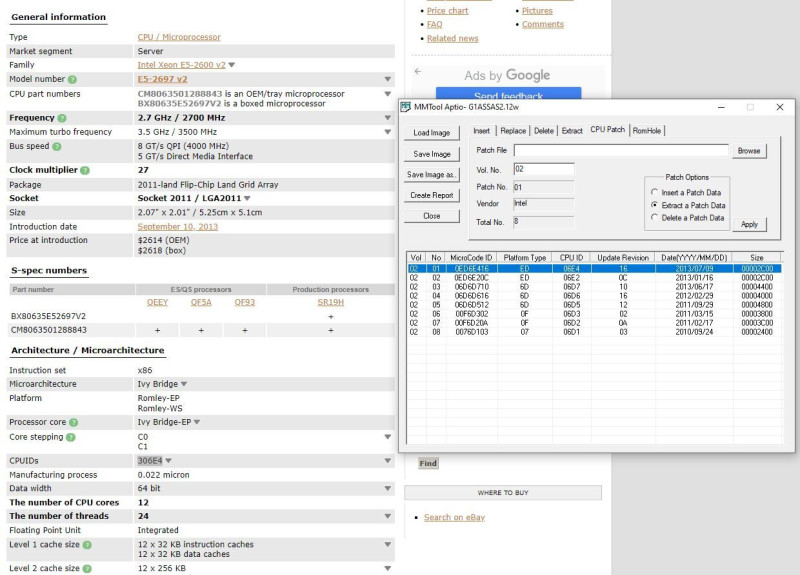Expand the Model number row arrow

388,79
